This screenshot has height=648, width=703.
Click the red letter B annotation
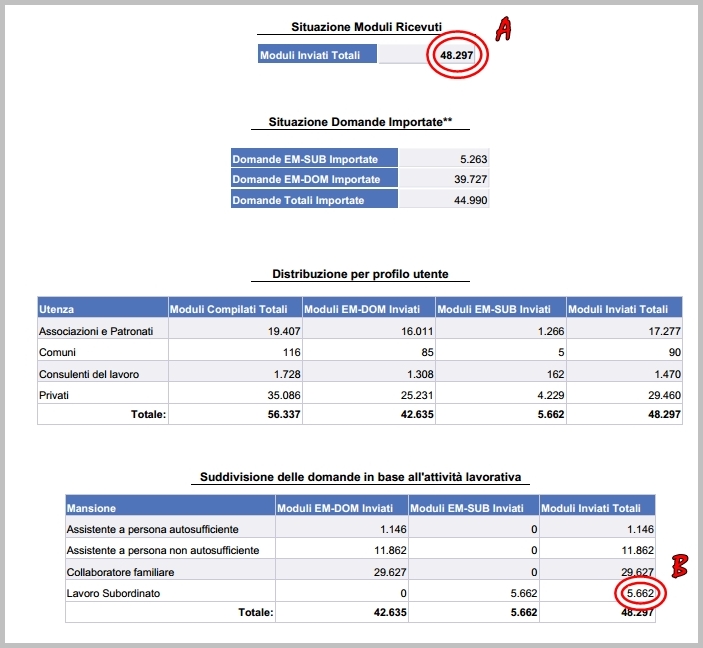678,567
